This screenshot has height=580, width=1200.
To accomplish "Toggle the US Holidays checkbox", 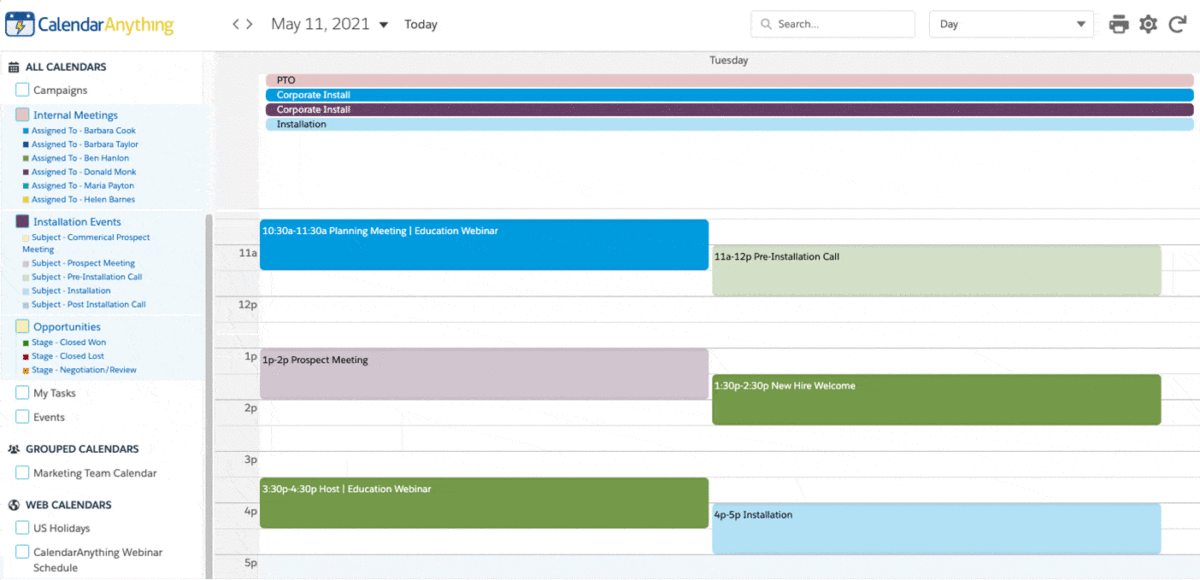I will [22, 528].
